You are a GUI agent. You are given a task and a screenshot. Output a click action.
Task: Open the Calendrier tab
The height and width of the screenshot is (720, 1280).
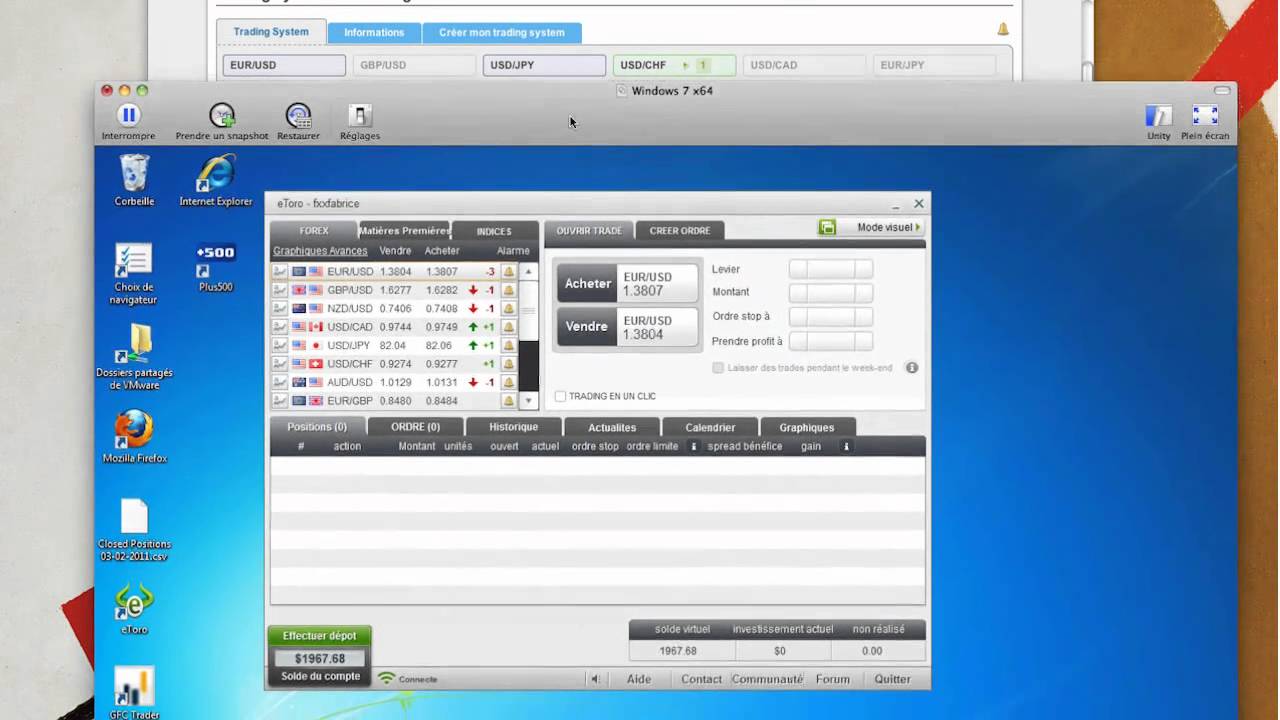[x=710, y=427]
